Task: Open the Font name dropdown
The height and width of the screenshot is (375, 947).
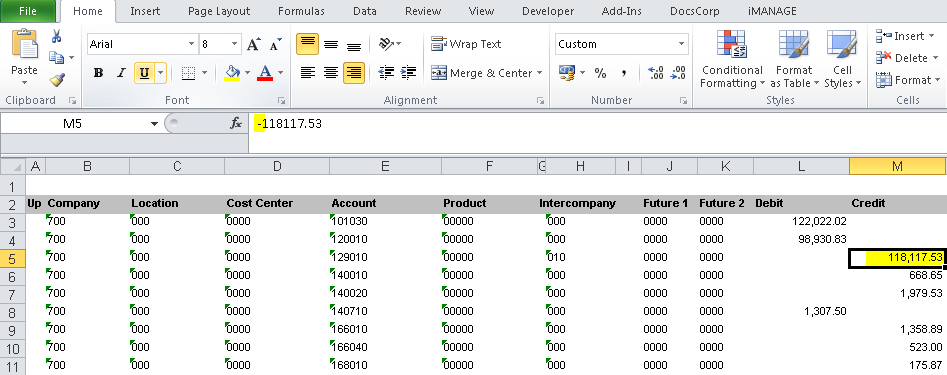Action: [191, 44]
